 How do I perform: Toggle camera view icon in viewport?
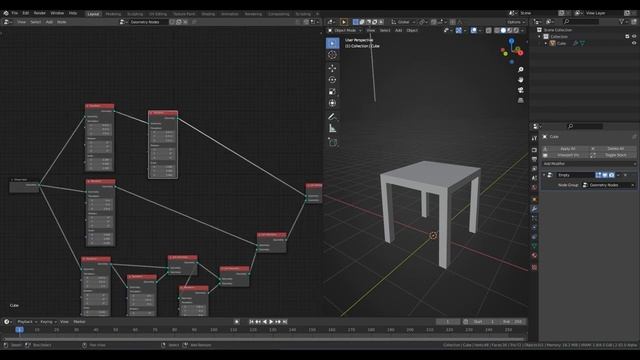coord(520,90)
